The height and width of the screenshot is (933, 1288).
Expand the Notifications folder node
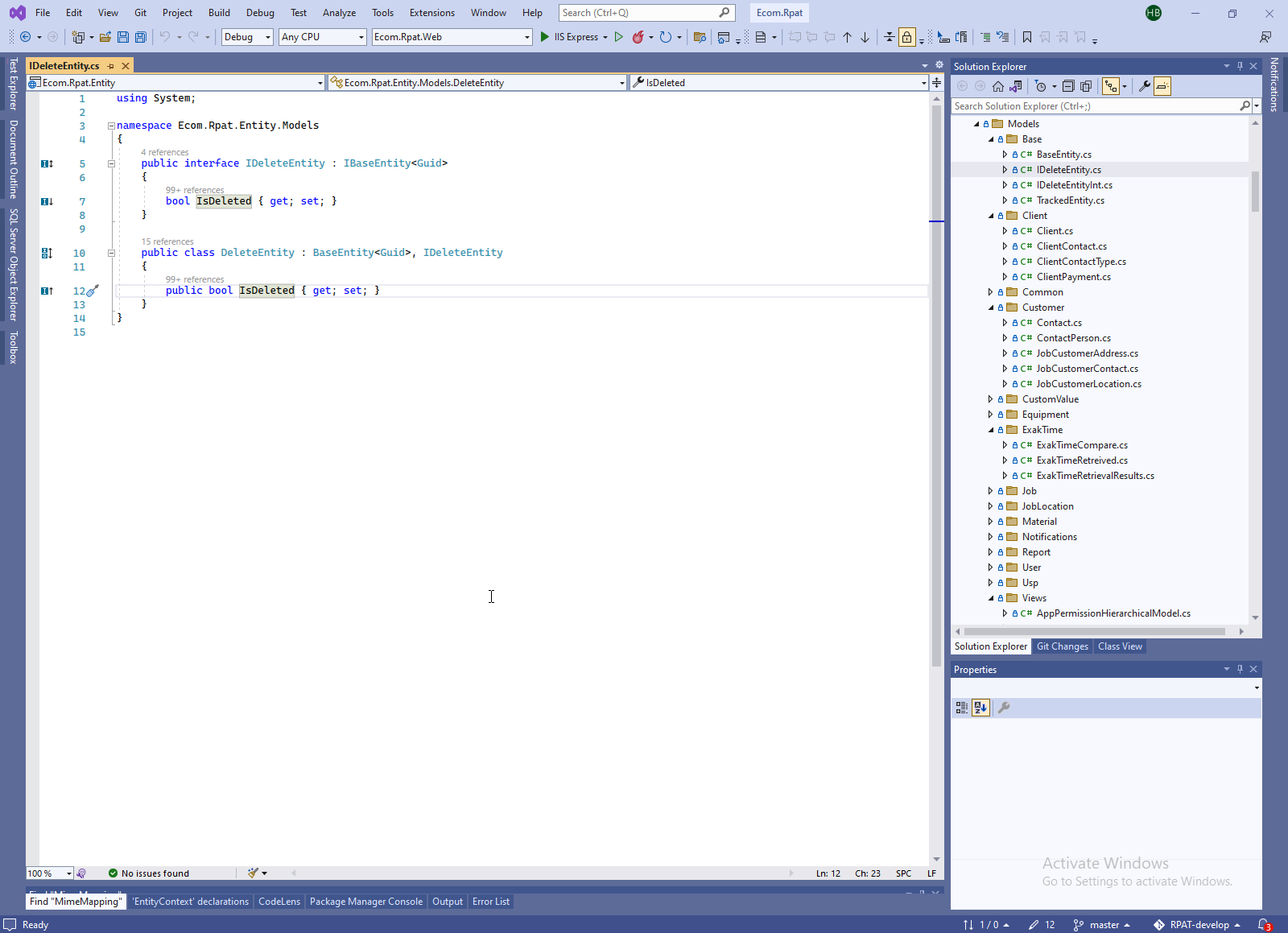(991, 537)
